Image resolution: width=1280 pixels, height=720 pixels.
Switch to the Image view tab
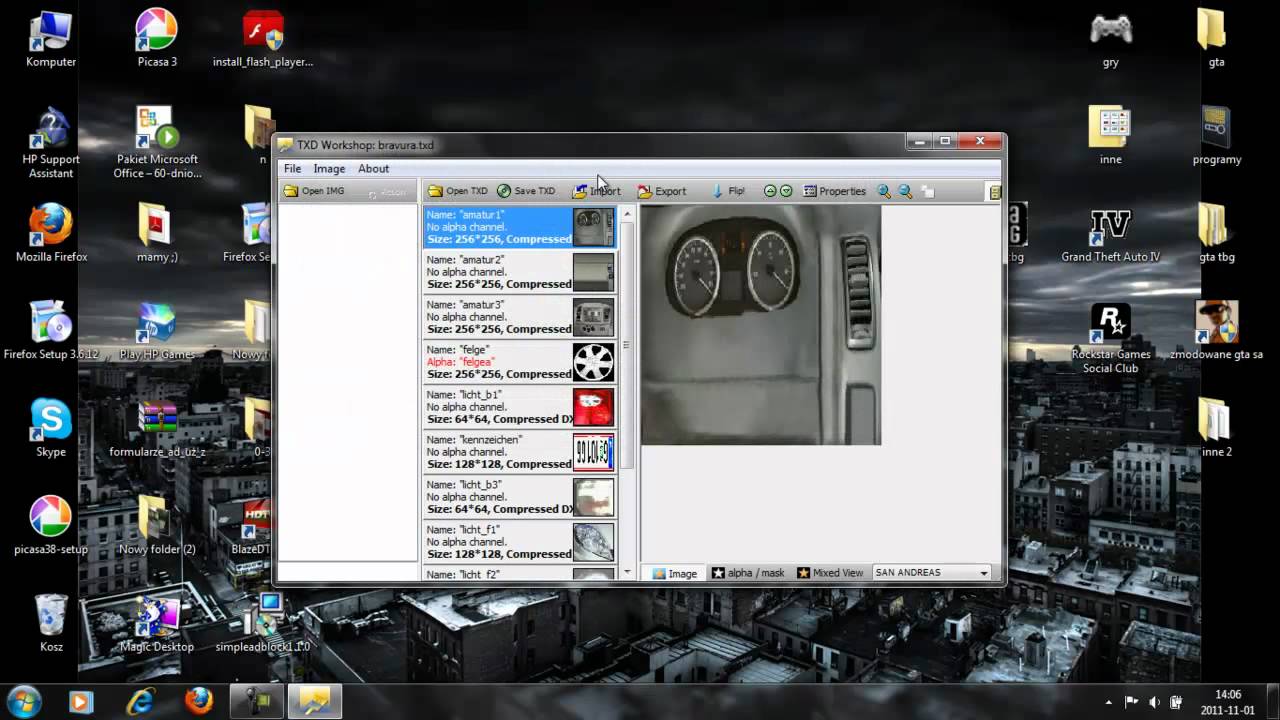click(675, 573)
